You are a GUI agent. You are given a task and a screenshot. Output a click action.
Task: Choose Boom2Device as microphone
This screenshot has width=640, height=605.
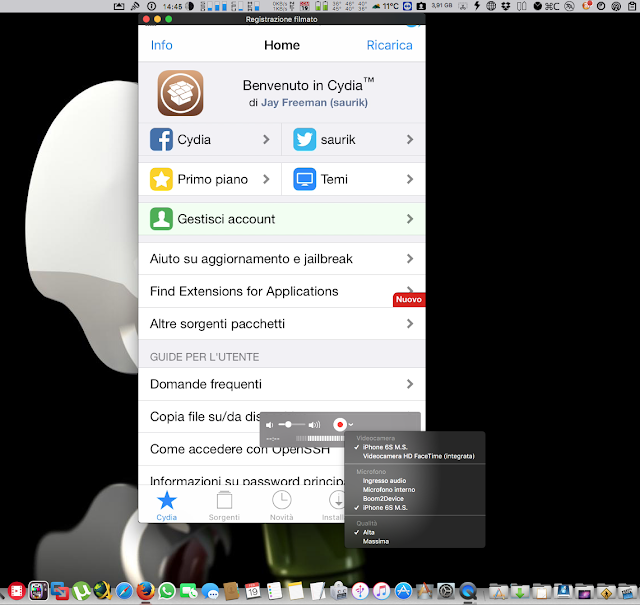tap(383, 498)
